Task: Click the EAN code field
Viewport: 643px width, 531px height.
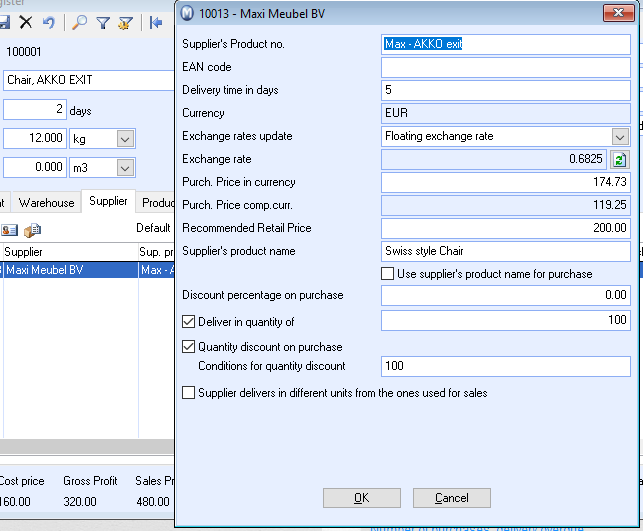Action: (x=506, y=67)
